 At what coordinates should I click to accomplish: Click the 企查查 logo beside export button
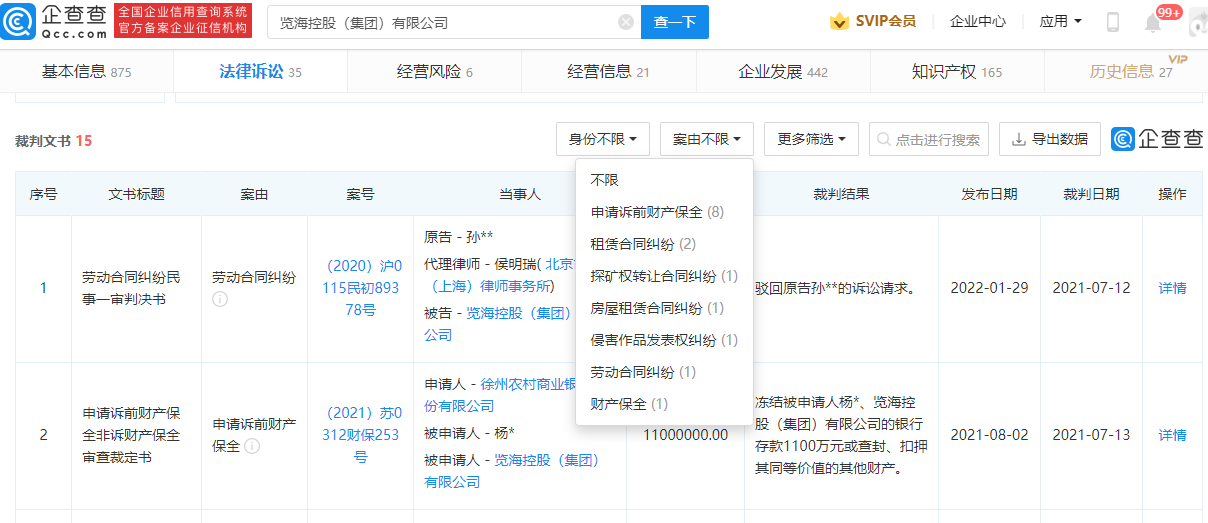pyautogui.click(x=1156, y=139)
